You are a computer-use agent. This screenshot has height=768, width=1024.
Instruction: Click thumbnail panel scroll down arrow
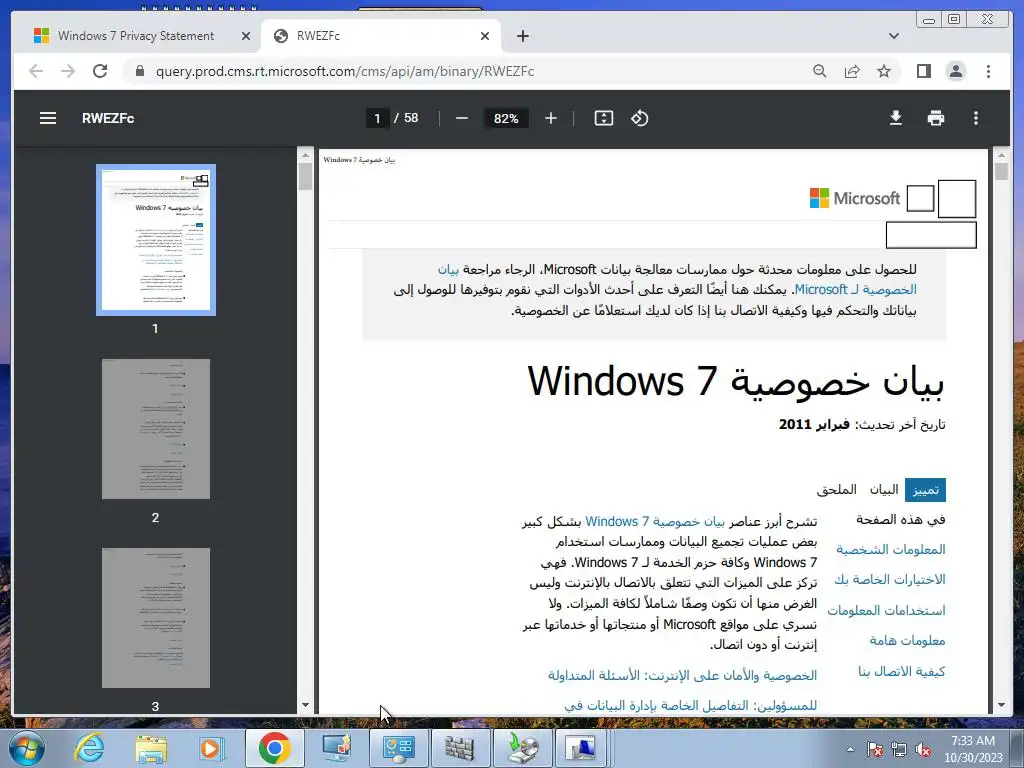tap(305, 705)
